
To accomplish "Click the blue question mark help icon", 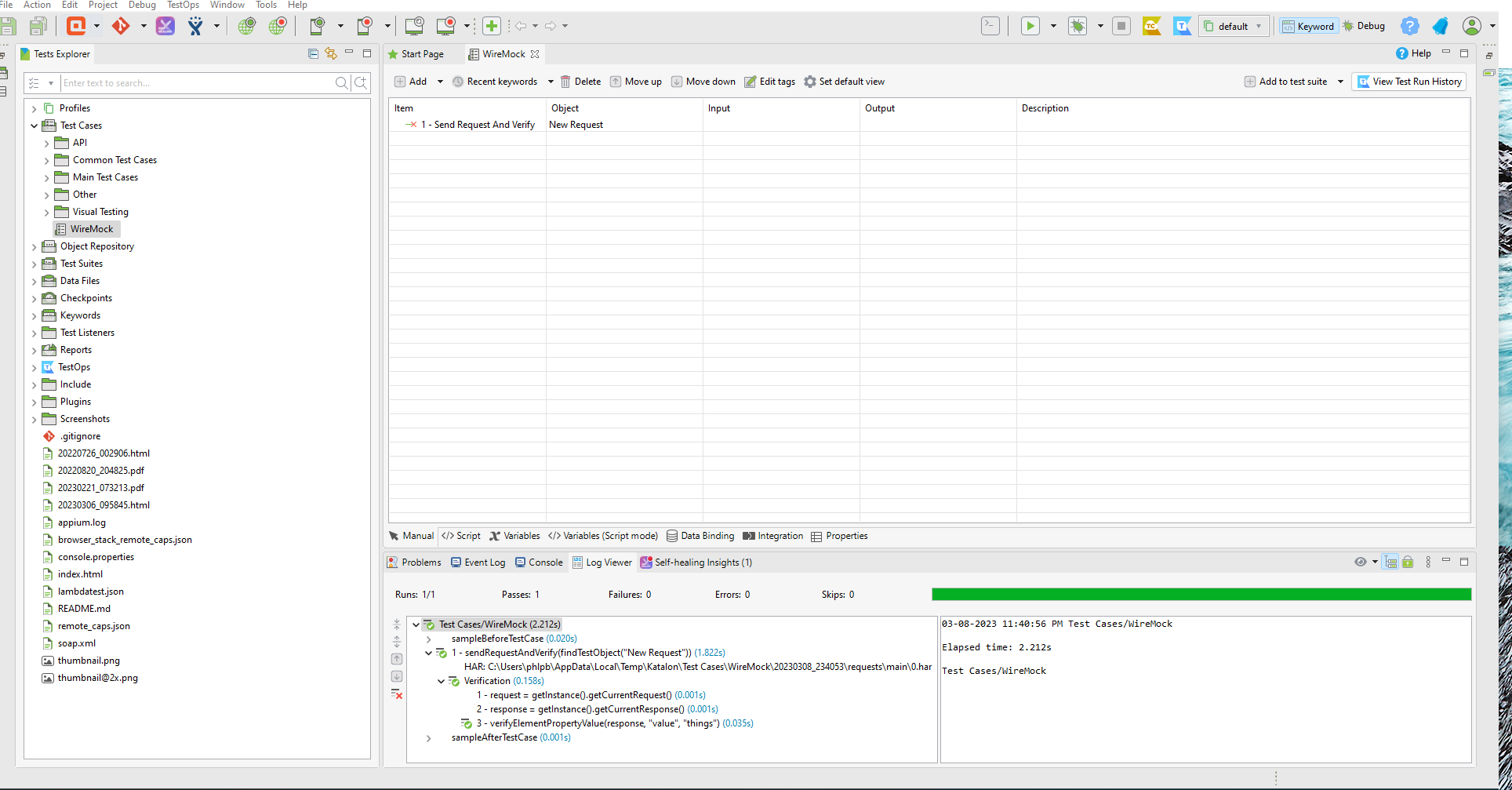I will 1409,26.
